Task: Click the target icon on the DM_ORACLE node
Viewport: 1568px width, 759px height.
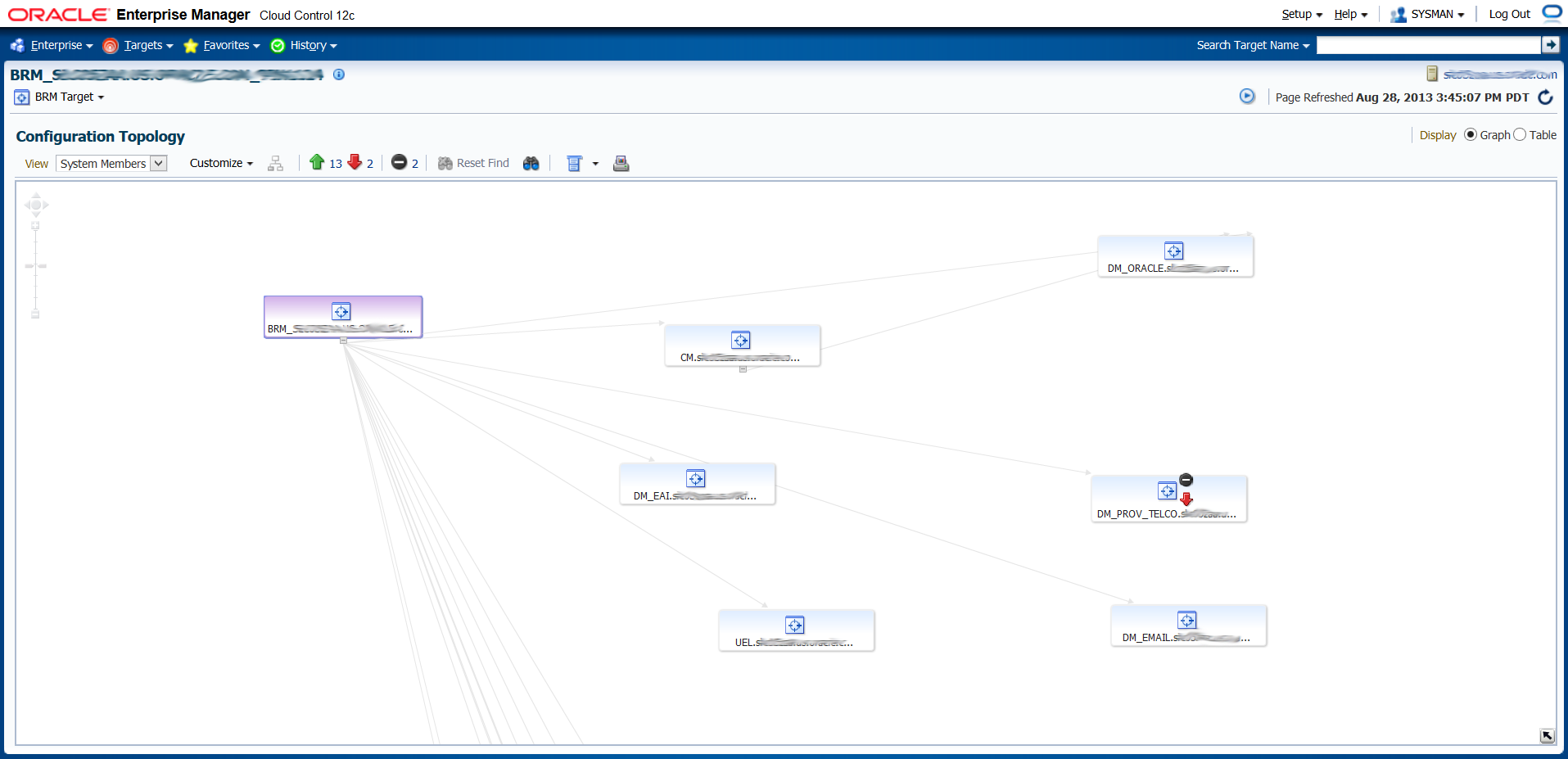Action: coord(1174,251)
